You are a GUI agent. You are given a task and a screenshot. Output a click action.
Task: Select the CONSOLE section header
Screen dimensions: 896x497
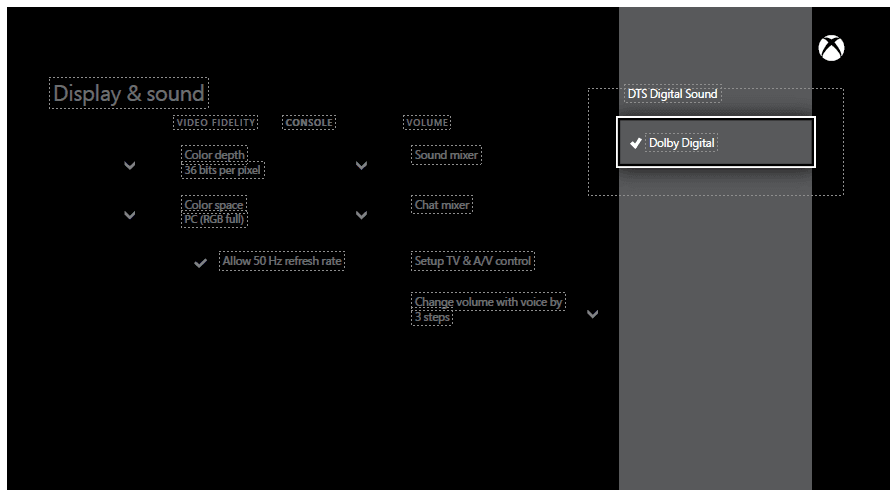(309, 123)
